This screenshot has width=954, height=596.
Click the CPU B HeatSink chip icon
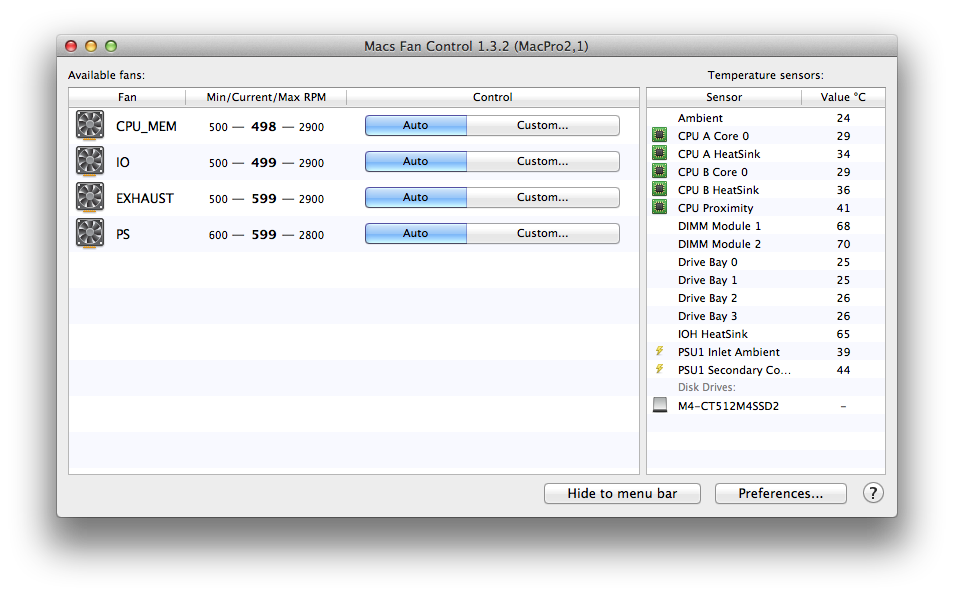(x=660, y=189)
